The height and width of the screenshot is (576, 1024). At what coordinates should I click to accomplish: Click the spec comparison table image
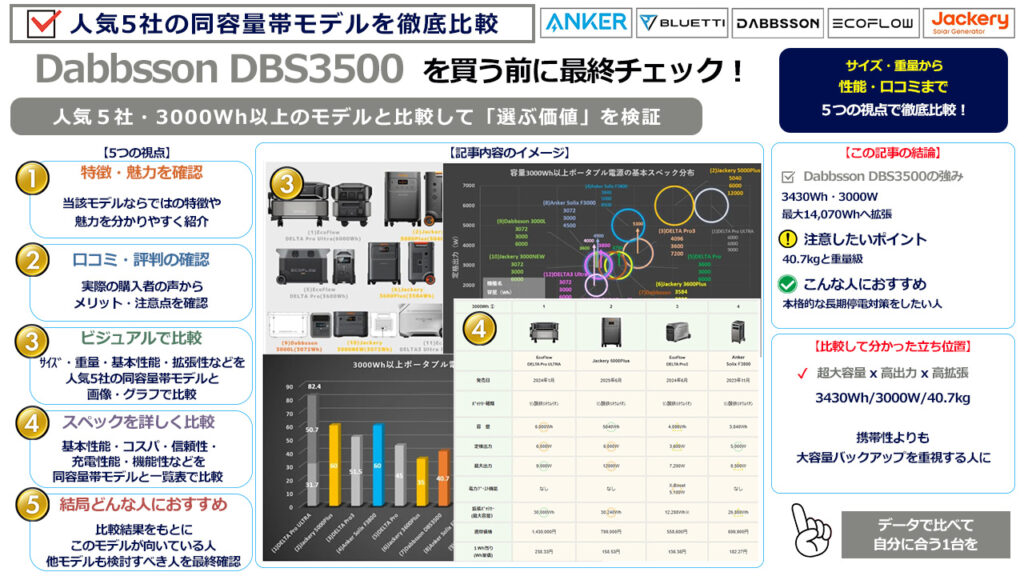[607, 431]
